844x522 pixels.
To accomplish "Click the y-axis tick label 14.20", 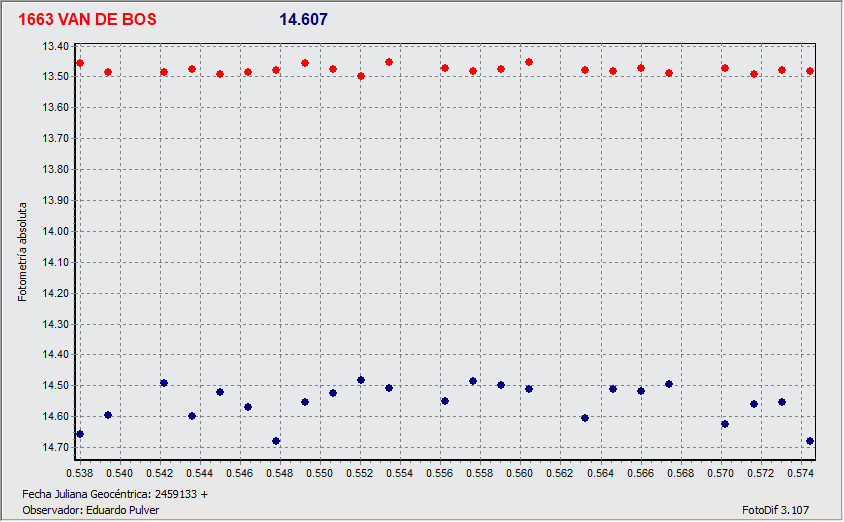I will pos(55,293).
